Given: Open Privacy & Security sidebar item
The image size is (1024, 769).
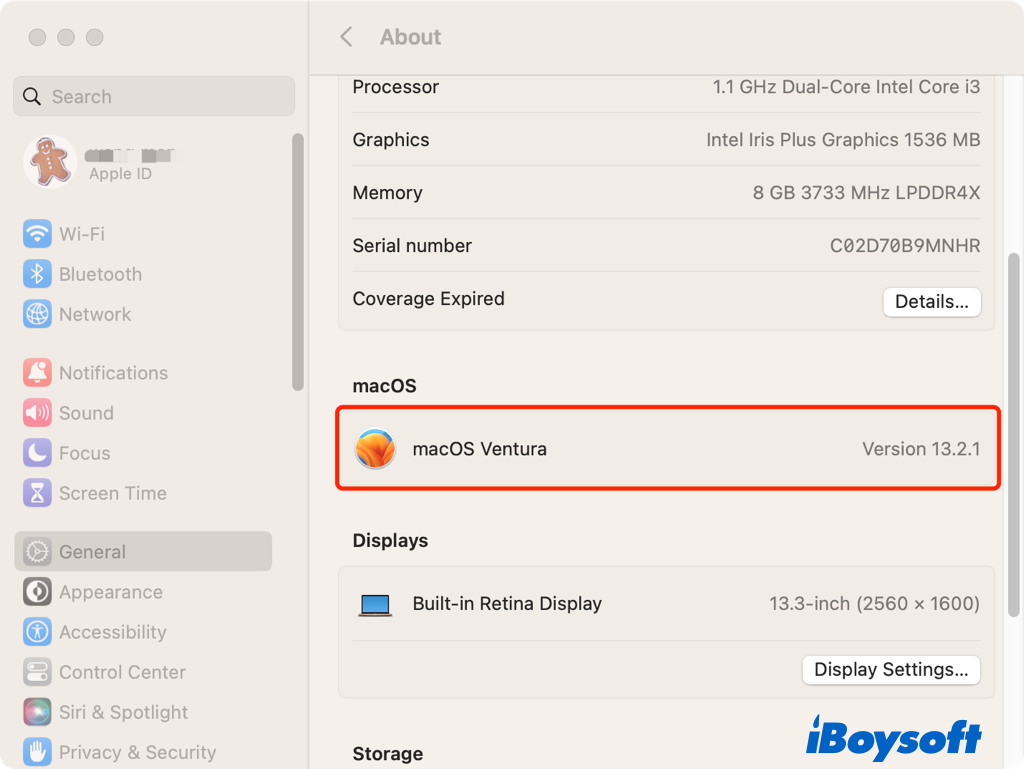Looking at the screenshot, I should pos(137,752).
